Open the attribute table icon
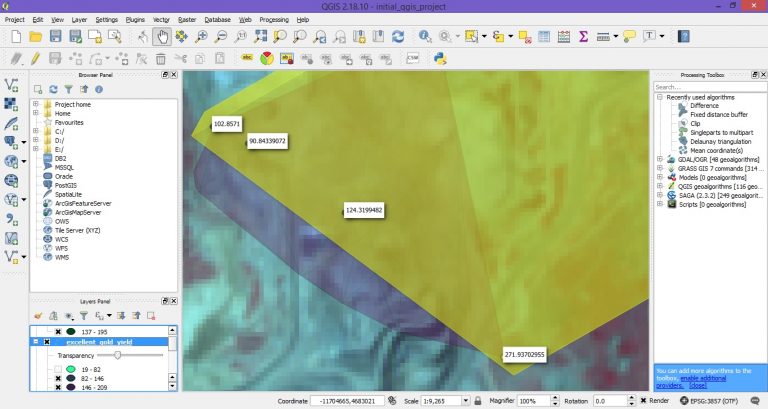The height and width of the screenshot is (409, 768). point(544,36)
